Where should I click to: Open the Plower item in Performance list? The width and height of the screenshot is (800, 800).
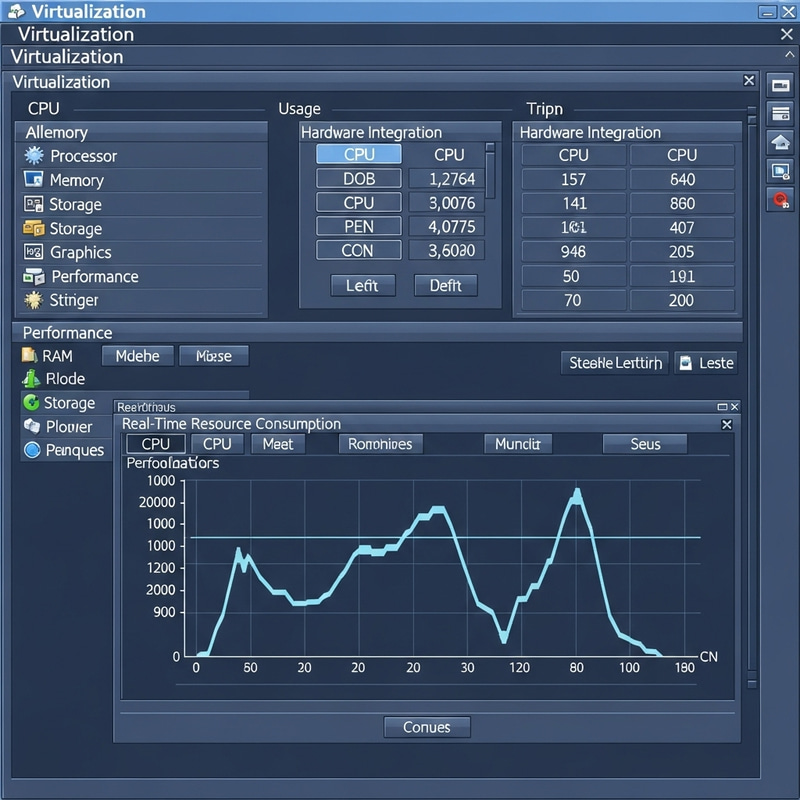[x=75, y=427]
